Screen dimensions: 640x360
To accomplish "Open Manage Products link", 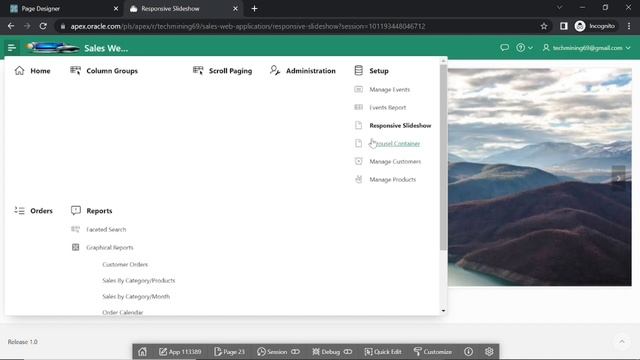I will 392,179.
